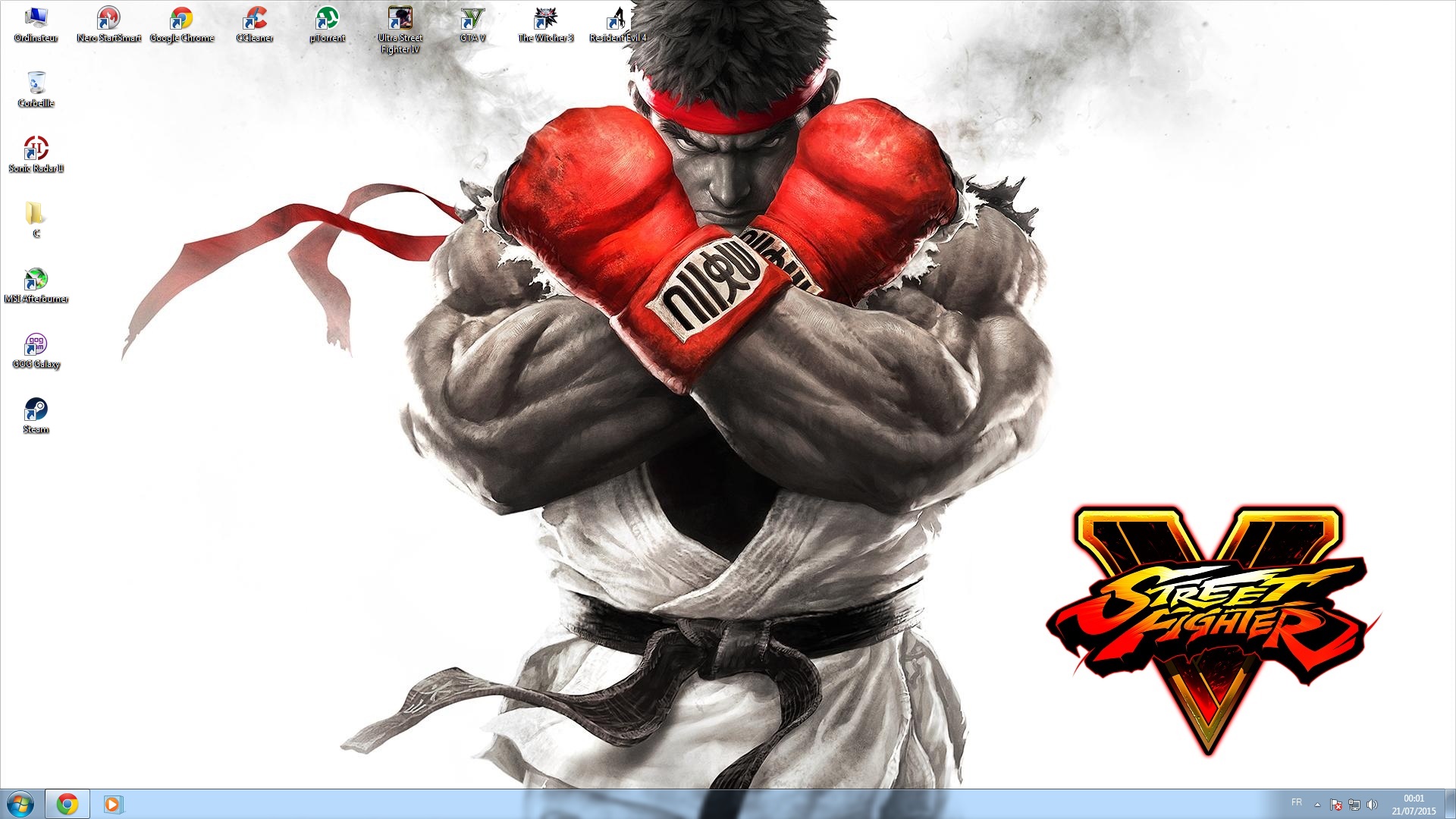Select the CCleaner desktop shortcut
The width and height of the screenshot is (1456, 819).
[254, 24]
